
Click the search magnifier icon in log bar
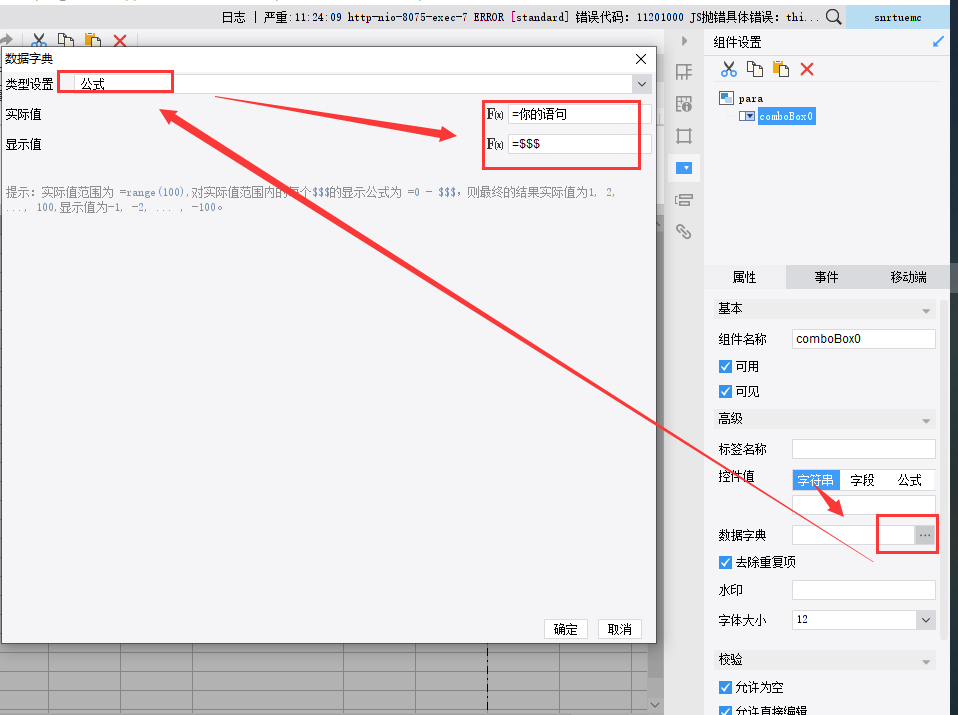[833, 17]
